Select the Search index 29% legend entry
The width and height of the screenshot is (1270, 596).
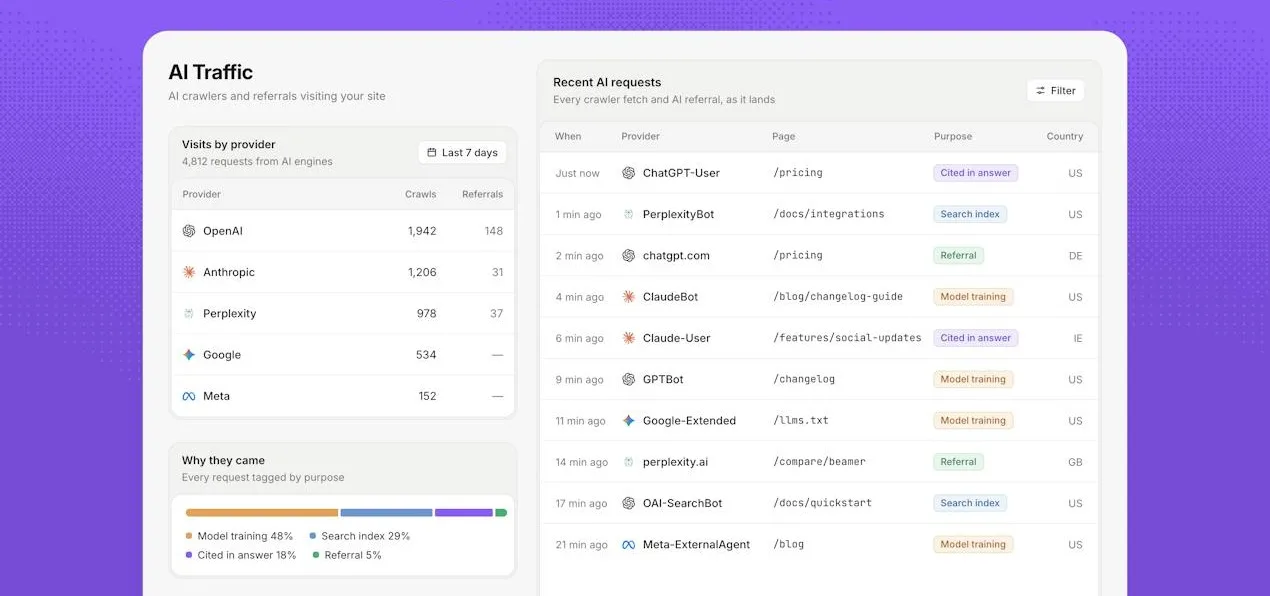click(359, 536)
